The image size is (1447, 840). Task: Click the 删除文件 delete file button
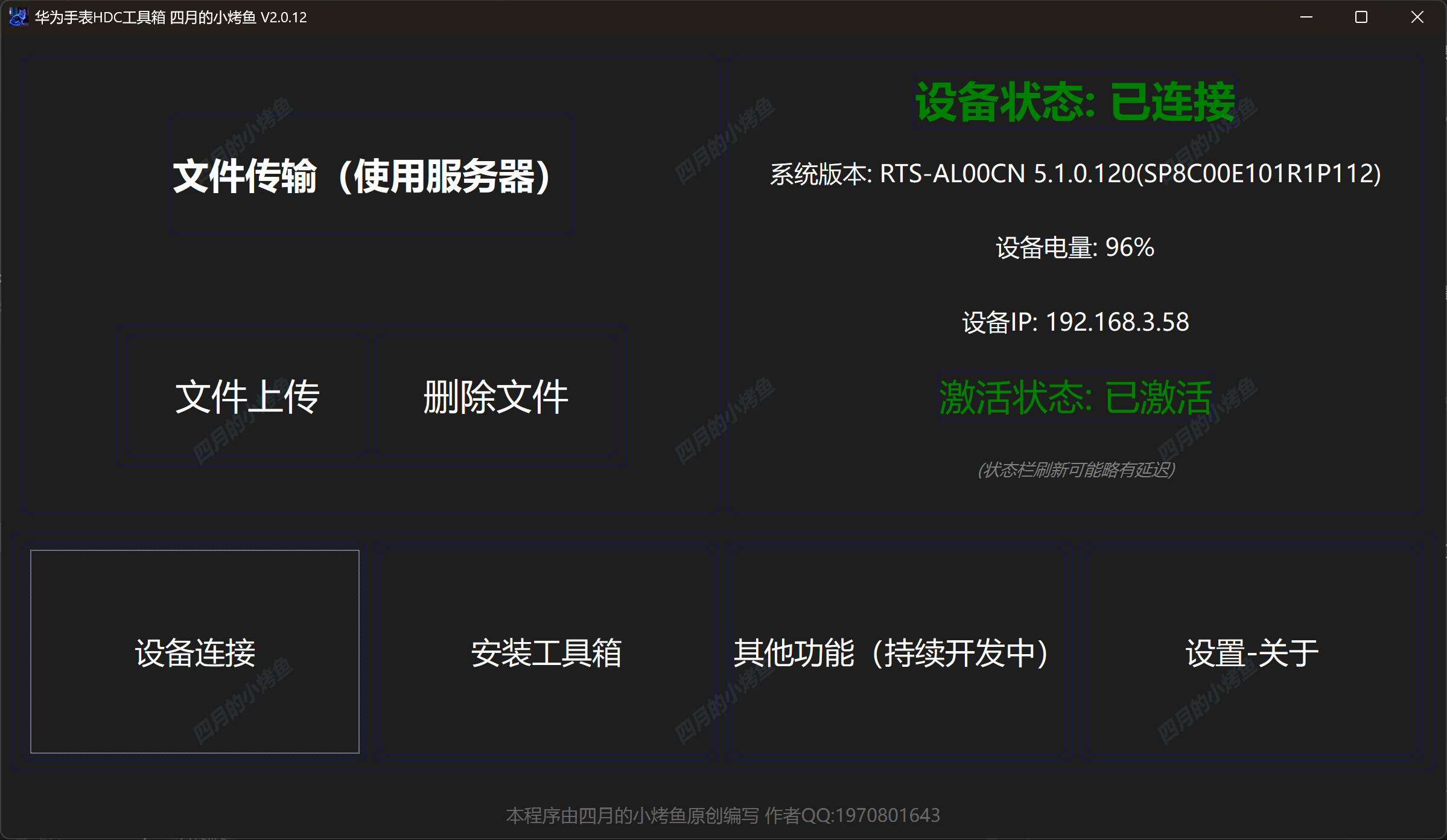click(495, 396)
